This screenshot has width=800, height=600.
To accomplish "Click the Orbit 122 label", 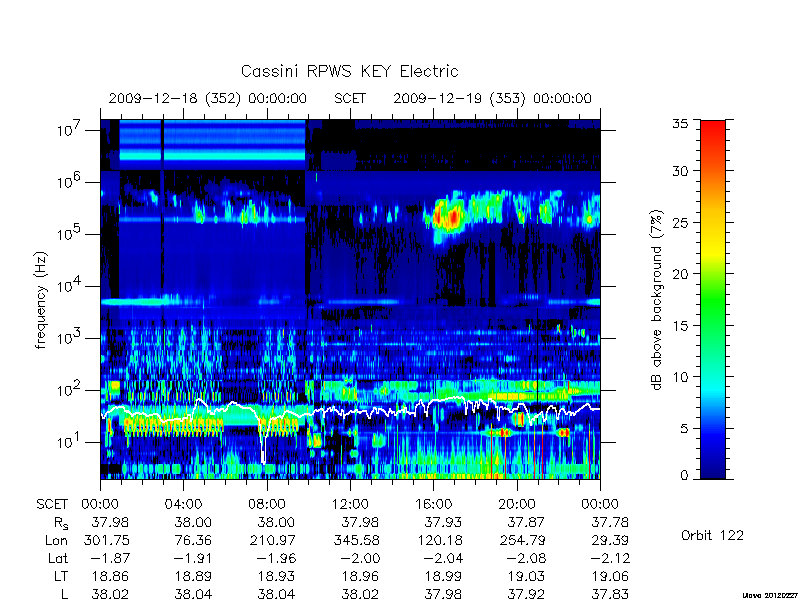I will [x=712, y=535].
